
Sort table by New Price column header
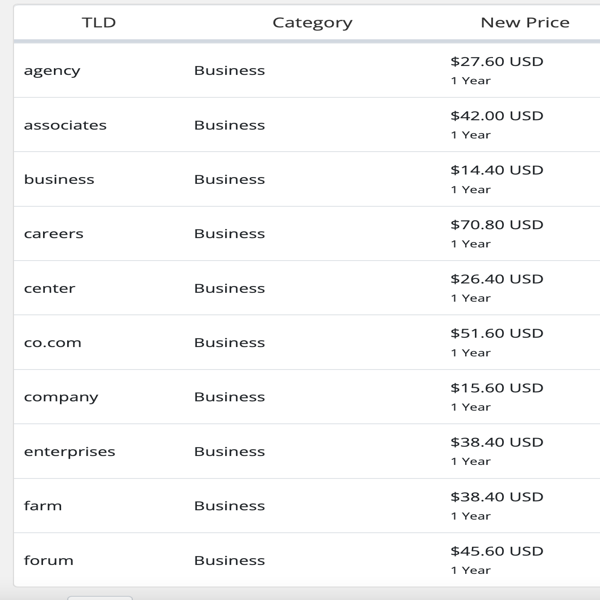point(525,23)
